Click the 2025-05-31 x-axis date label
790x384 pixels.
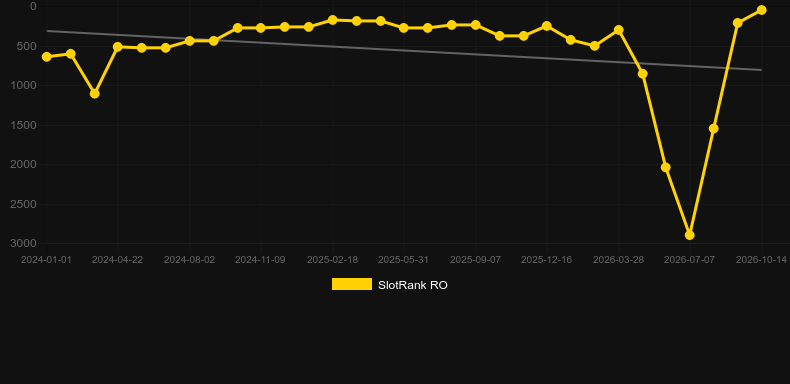(404, 260)
